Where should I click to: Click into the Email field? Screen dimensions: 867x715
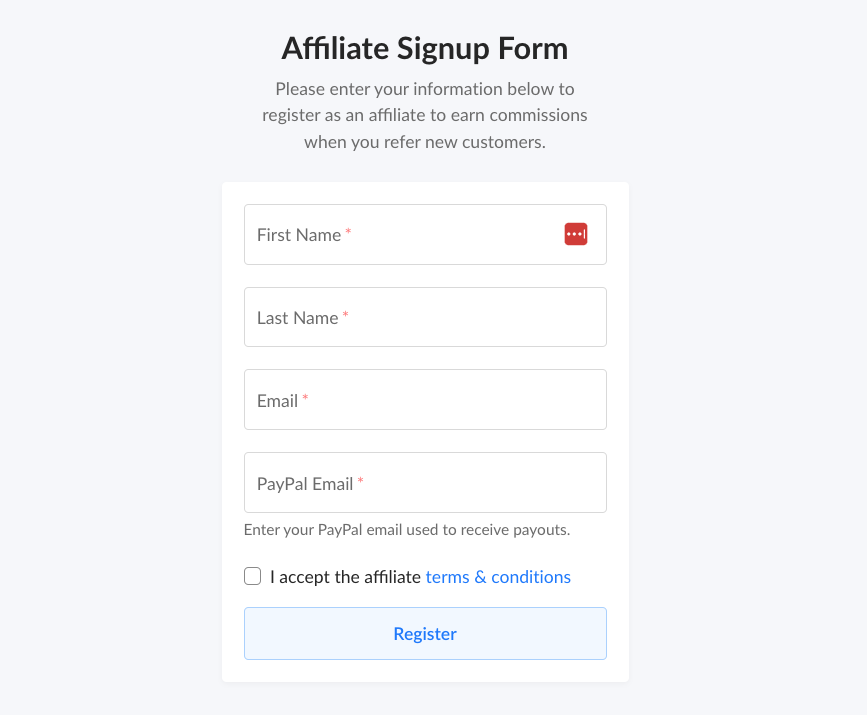[x=425, y=400]
